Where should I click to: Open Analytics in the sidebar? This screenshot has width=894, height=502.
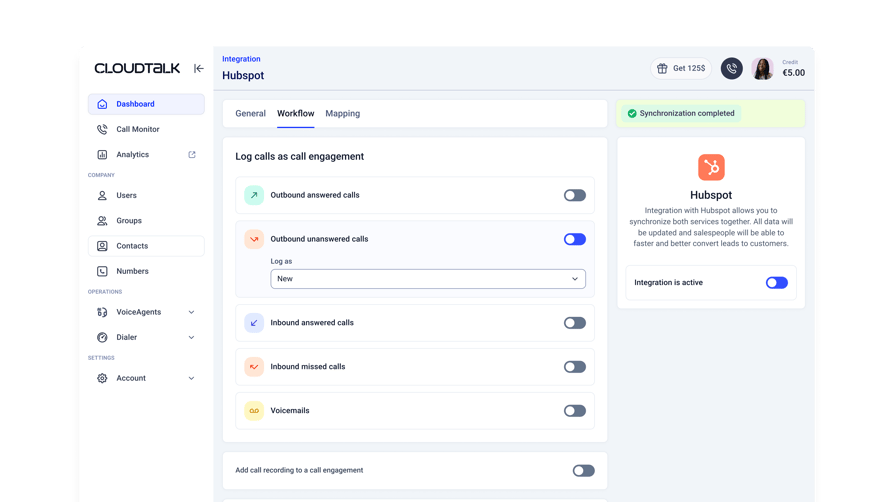click(x=146, y=155)
